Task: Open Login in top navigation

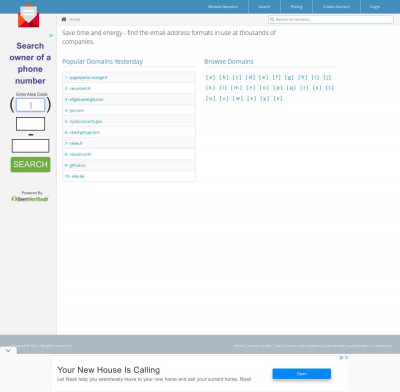Action: 375,7
